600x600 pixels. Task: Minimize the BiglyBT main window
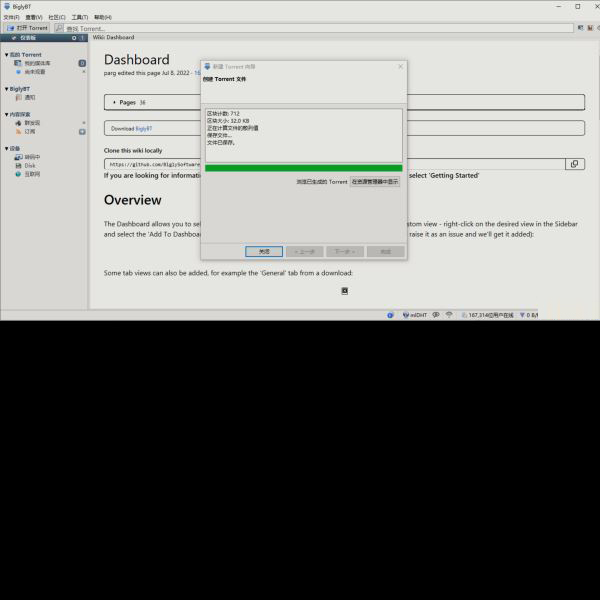click(x=559, y=7)
